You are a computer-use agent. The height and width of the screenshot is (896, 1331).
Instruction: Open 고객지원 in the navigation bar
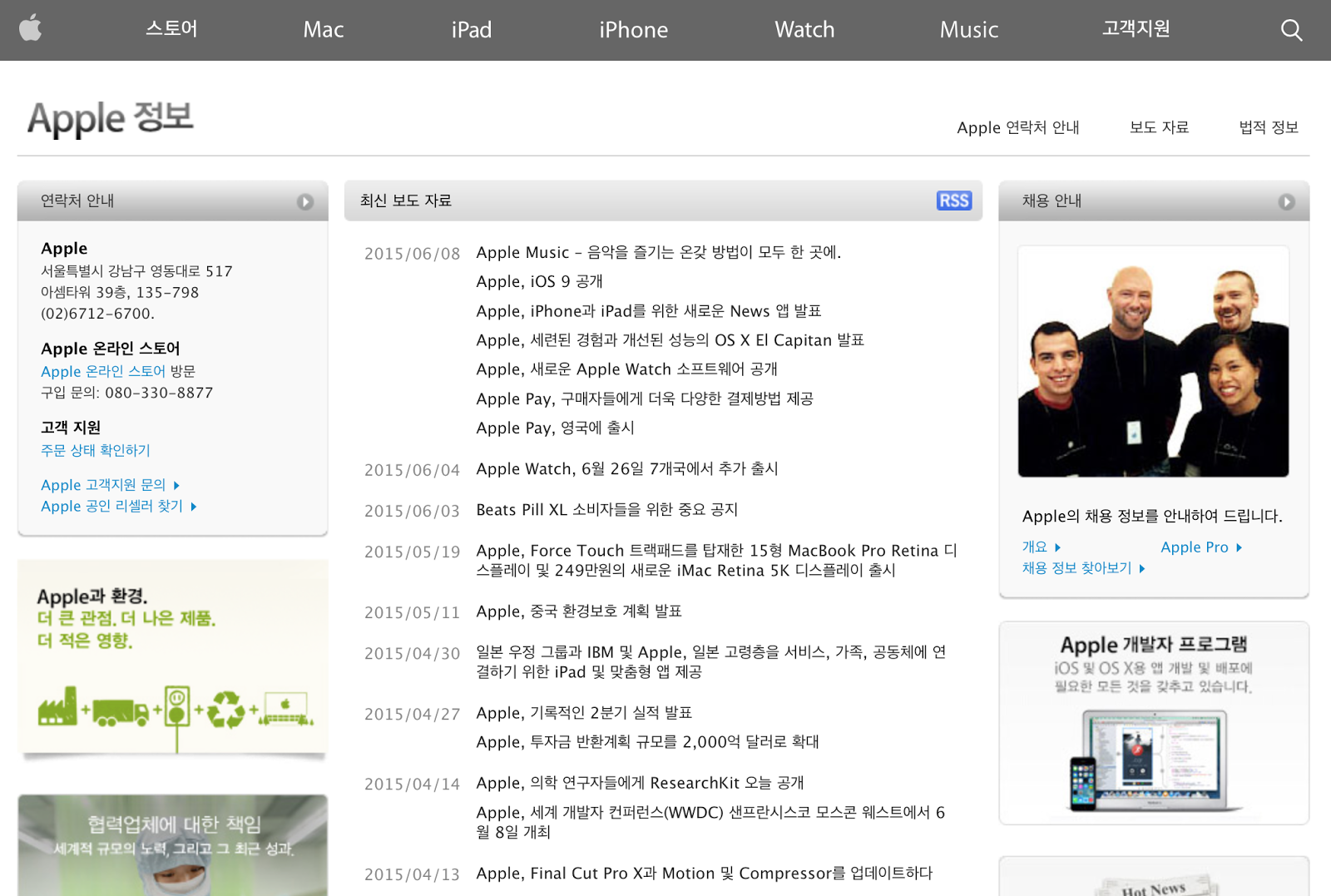point(1136,29)
